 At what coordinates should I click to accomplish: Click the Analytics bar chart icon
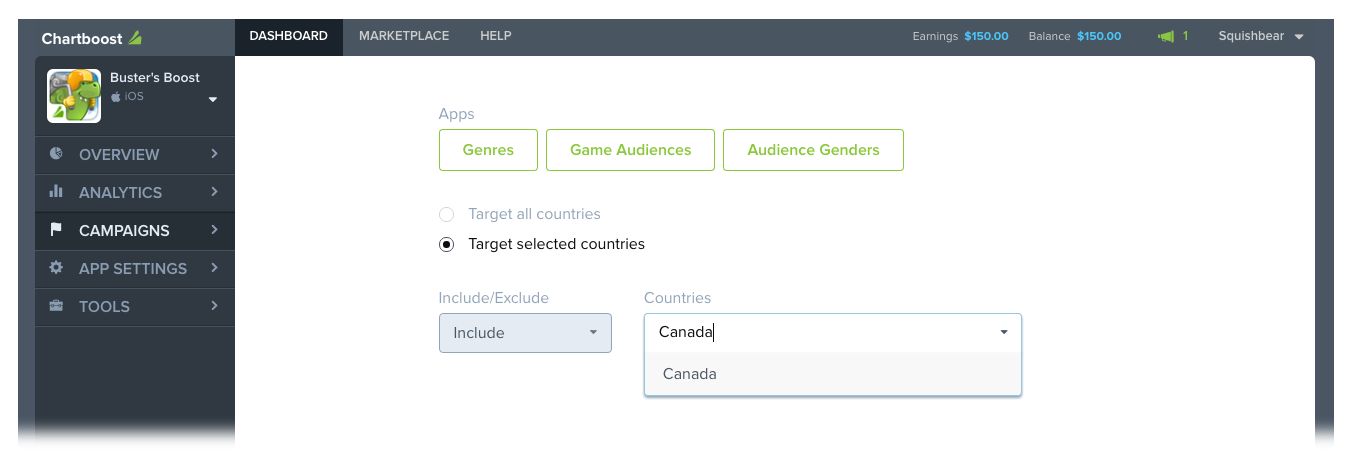pyautogui.click(x=56, y=191)
